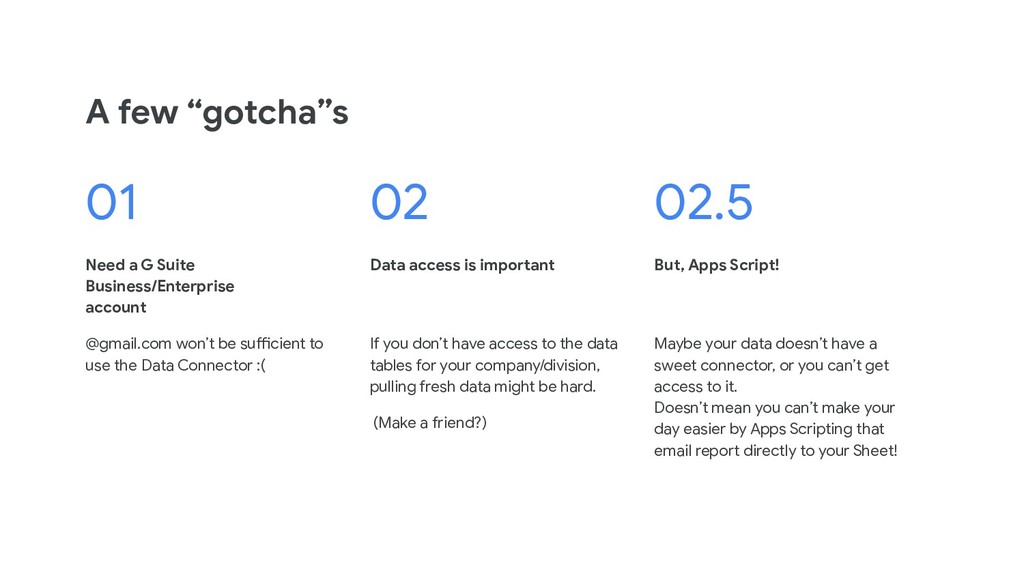Image resolution: width=1024 pixels, height=576 pixels.
Task: Click the word account under Business/Enterprise
Action: (x=116, y=307)
